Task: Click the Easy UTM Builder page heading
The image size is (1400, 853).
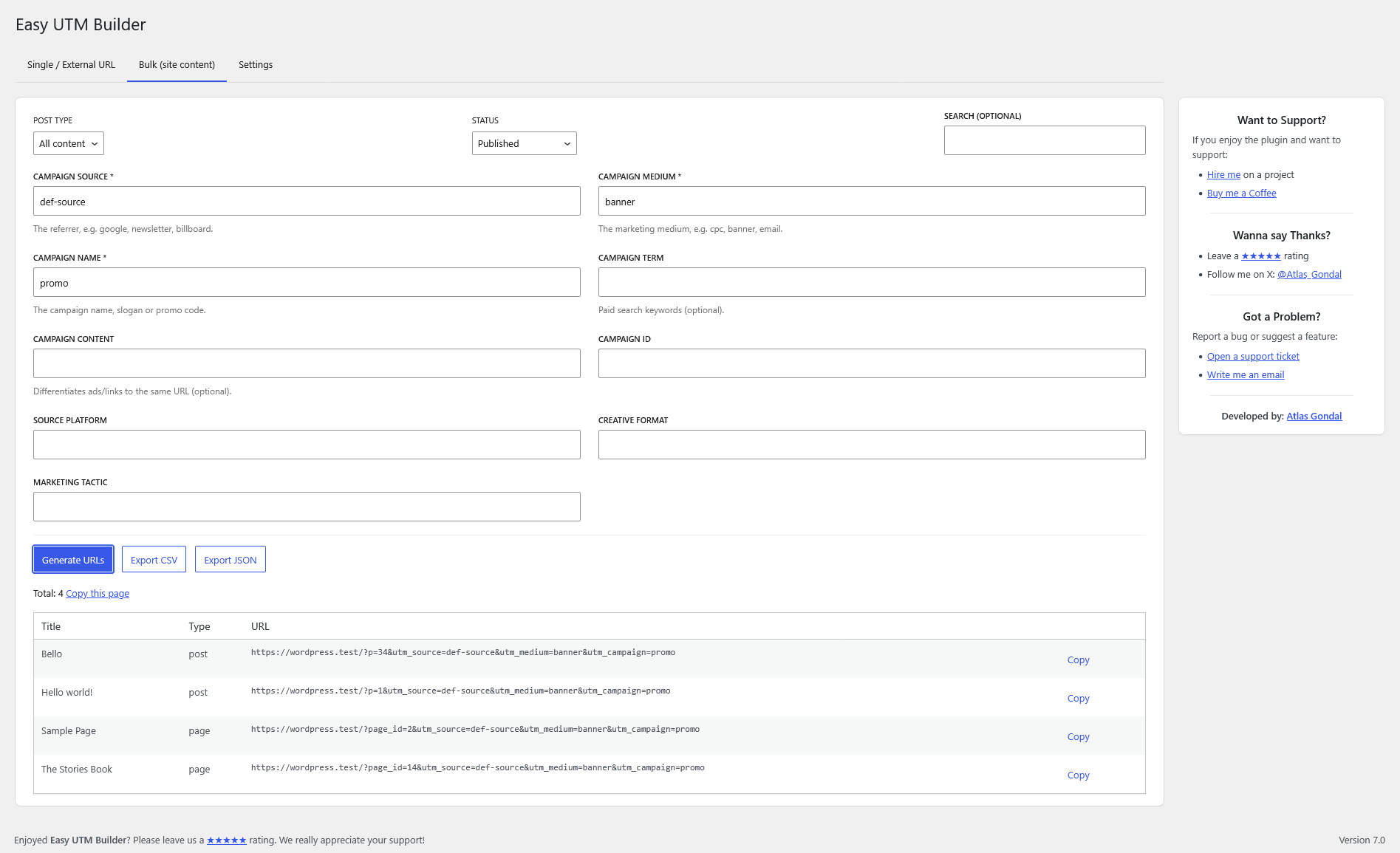Action: tap(81, 24)
